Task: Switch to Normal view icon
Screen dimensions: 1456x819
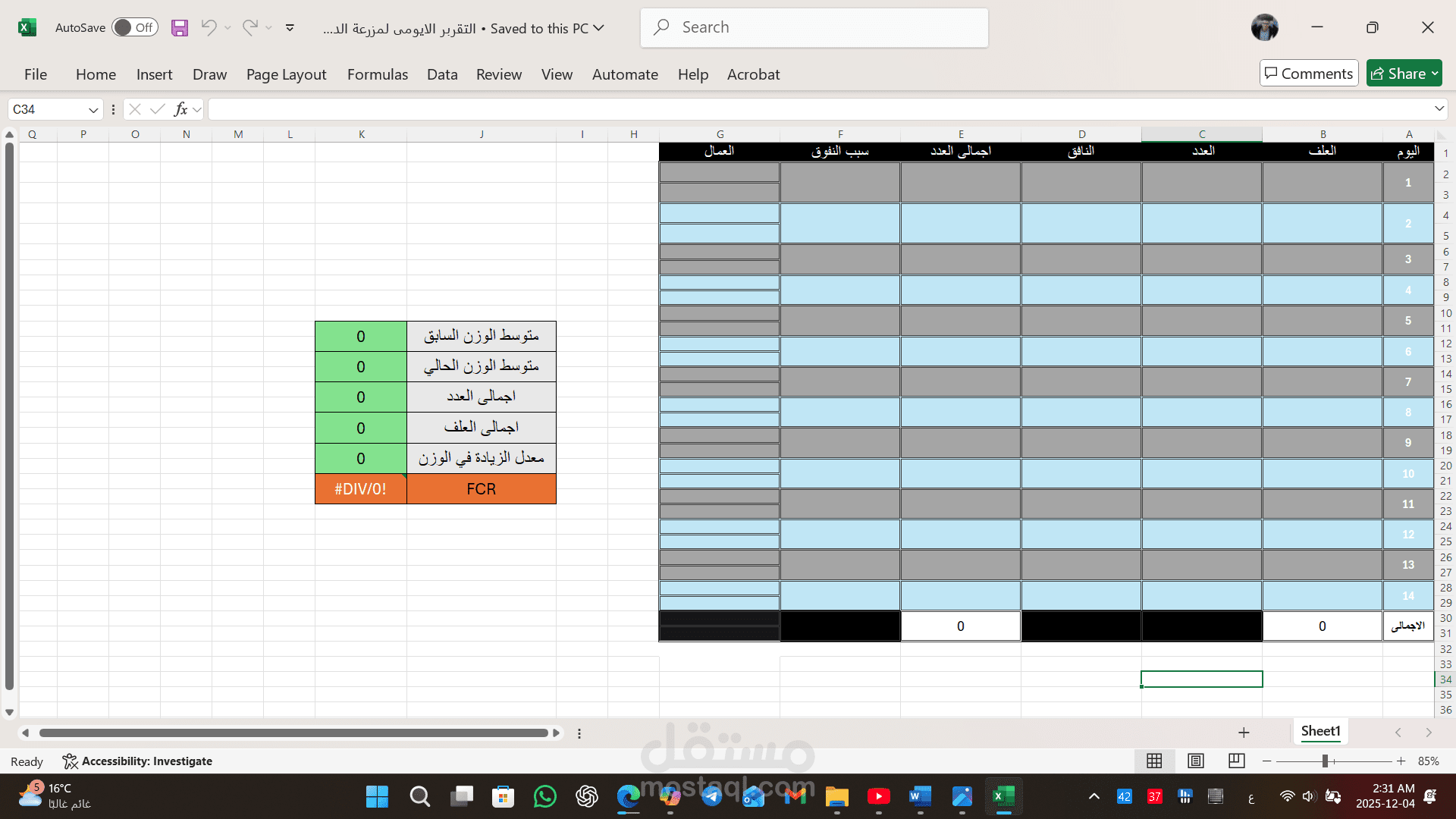Action: pyautogui.click(x=1154, y=761)
